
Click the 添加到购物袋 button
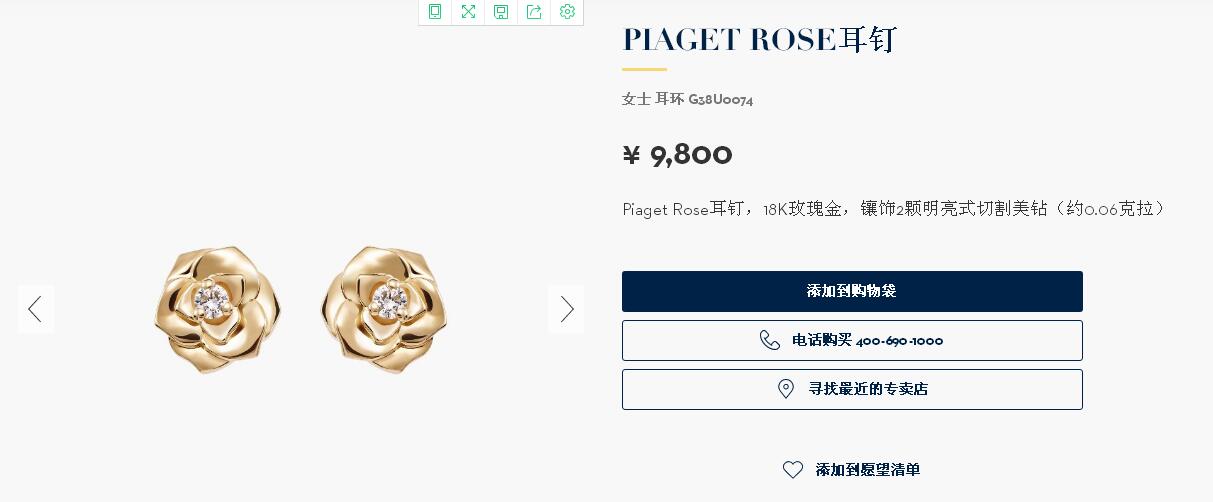[852, 291]
